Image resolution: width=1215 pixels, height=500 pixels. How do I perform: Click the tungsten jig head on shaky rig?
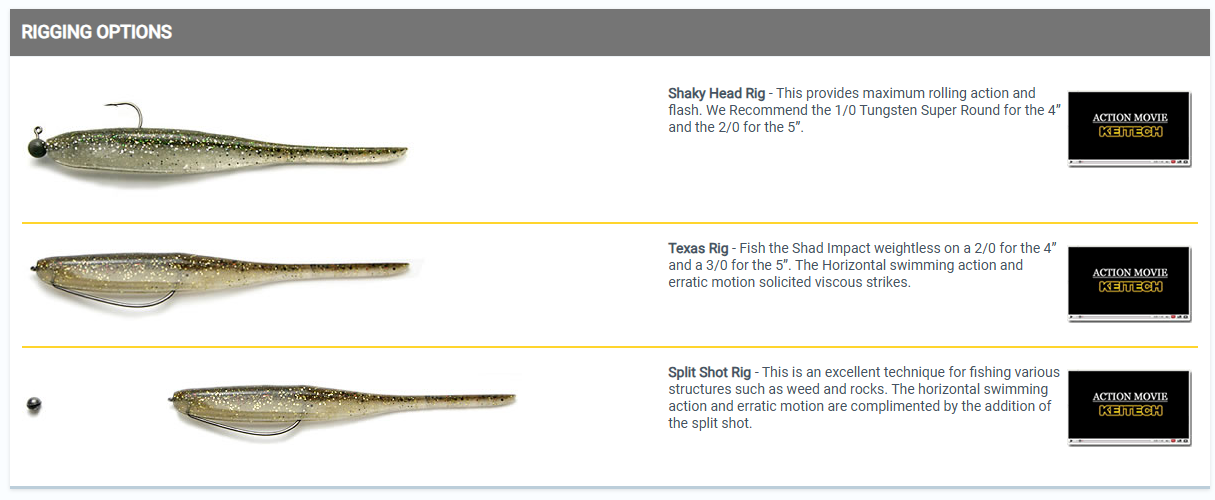click(40, 146)
